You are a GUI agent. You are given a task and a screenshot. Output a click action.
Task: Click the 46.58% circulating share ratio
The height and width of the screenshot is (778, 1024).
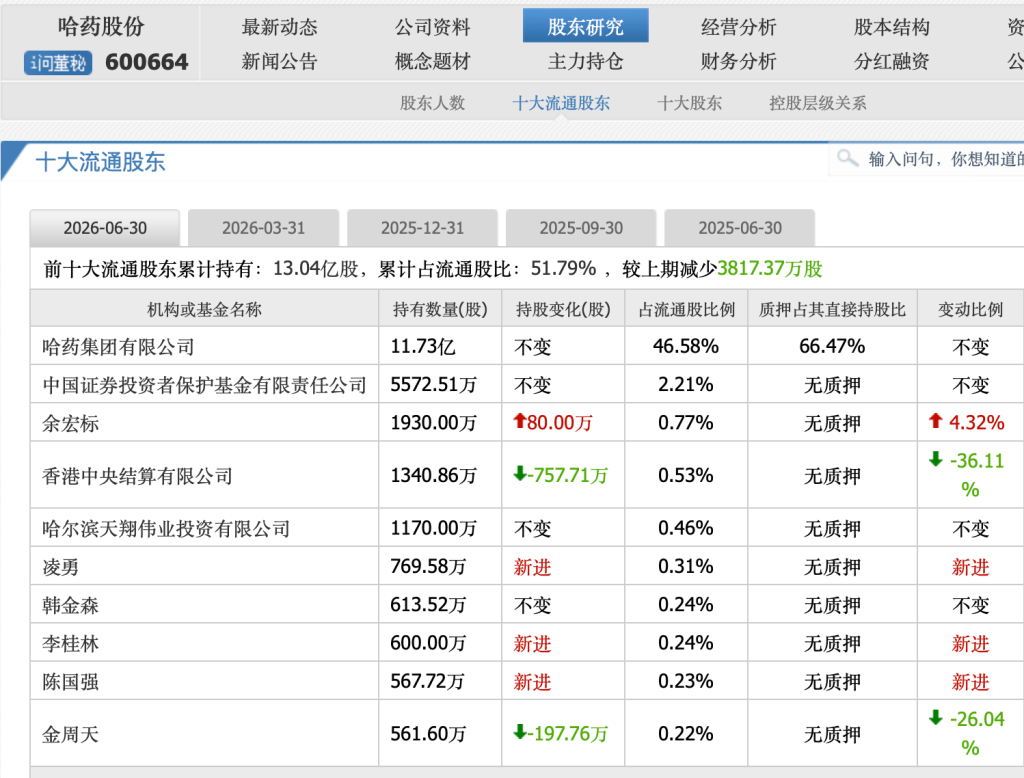[686, 346]
